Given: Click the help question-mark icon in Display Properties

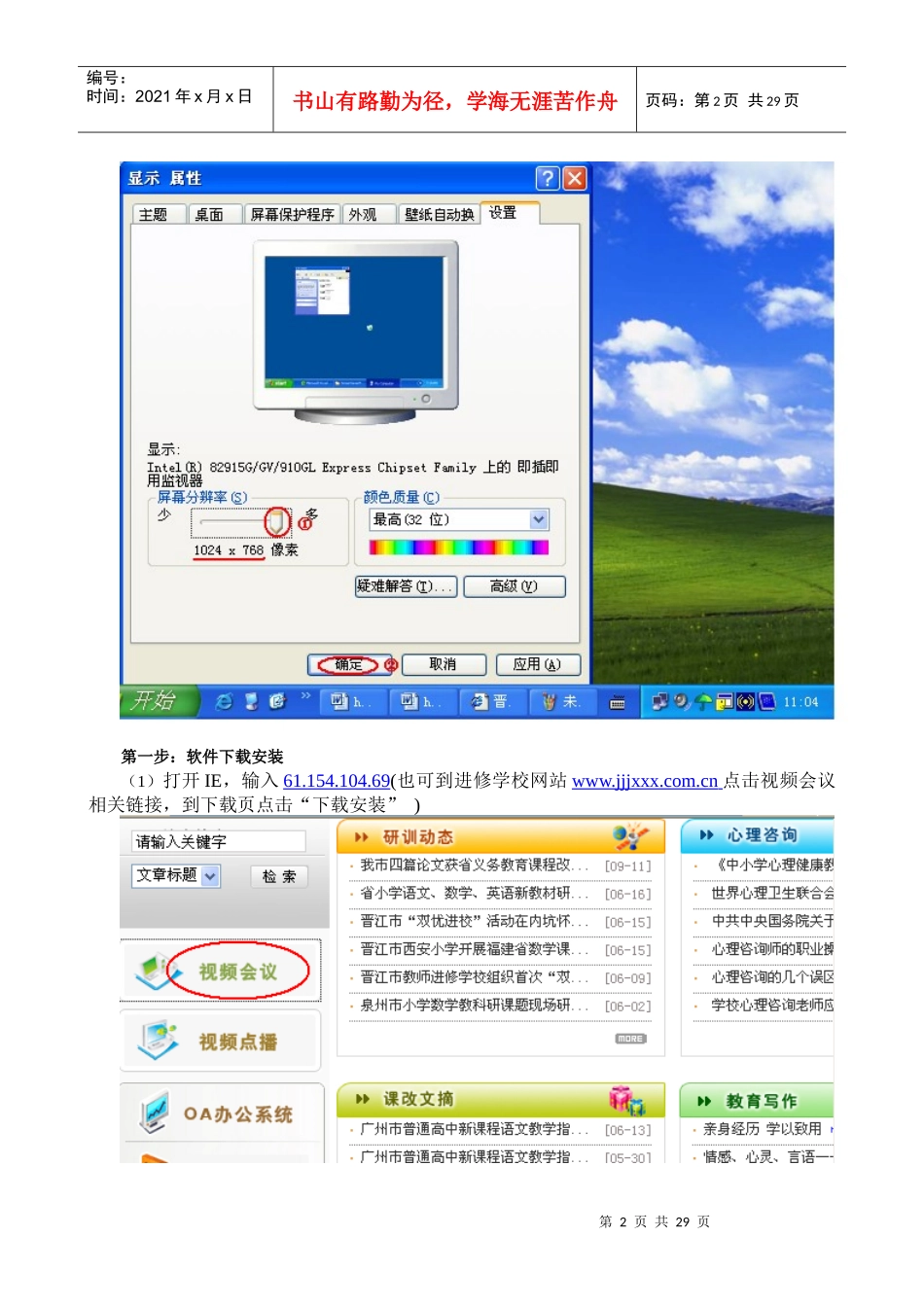Looking at the screenshot, I should [548, 178].
